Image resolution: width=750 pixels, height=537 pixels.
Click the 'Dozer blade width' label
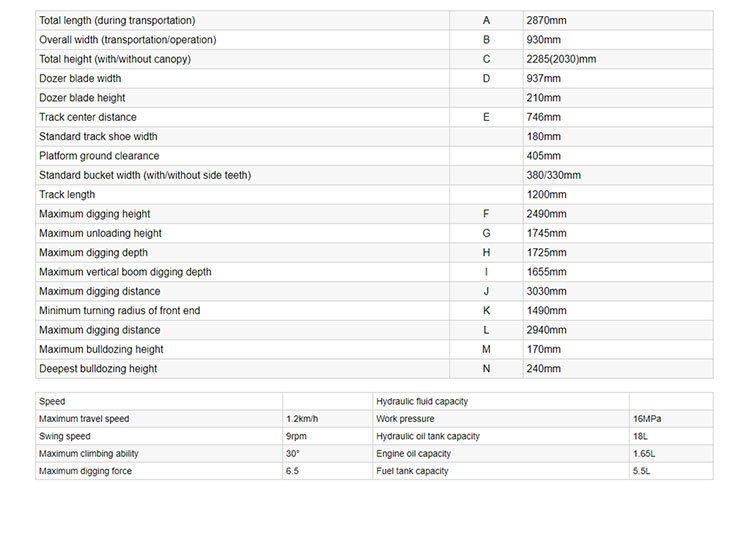pos(80,78)
